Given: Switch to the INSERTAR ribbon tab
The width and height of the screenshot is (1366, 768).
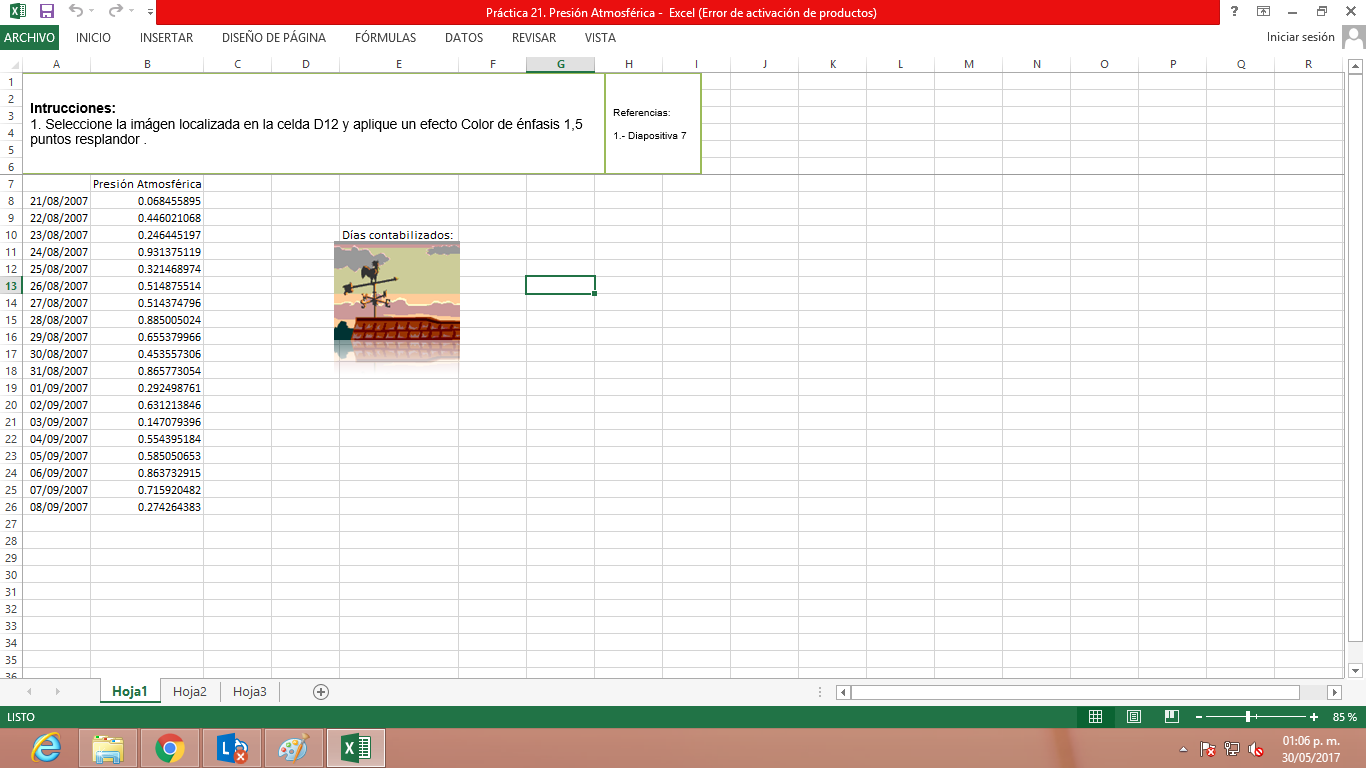Looking at the screenshot, I should (167, 38).
